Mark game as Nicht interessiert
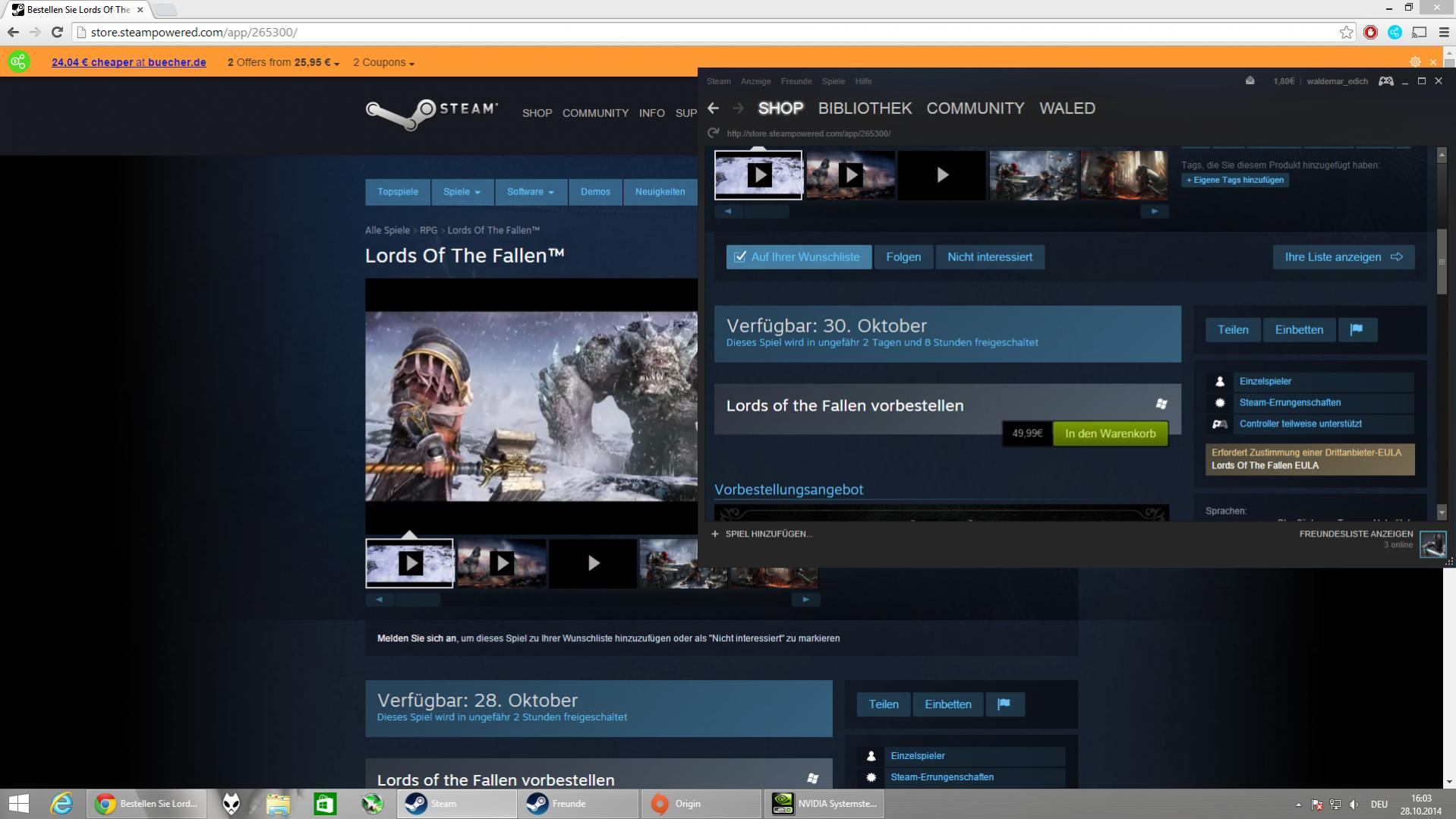This screenshot has width=1456, height=819. tap(990, 257)
